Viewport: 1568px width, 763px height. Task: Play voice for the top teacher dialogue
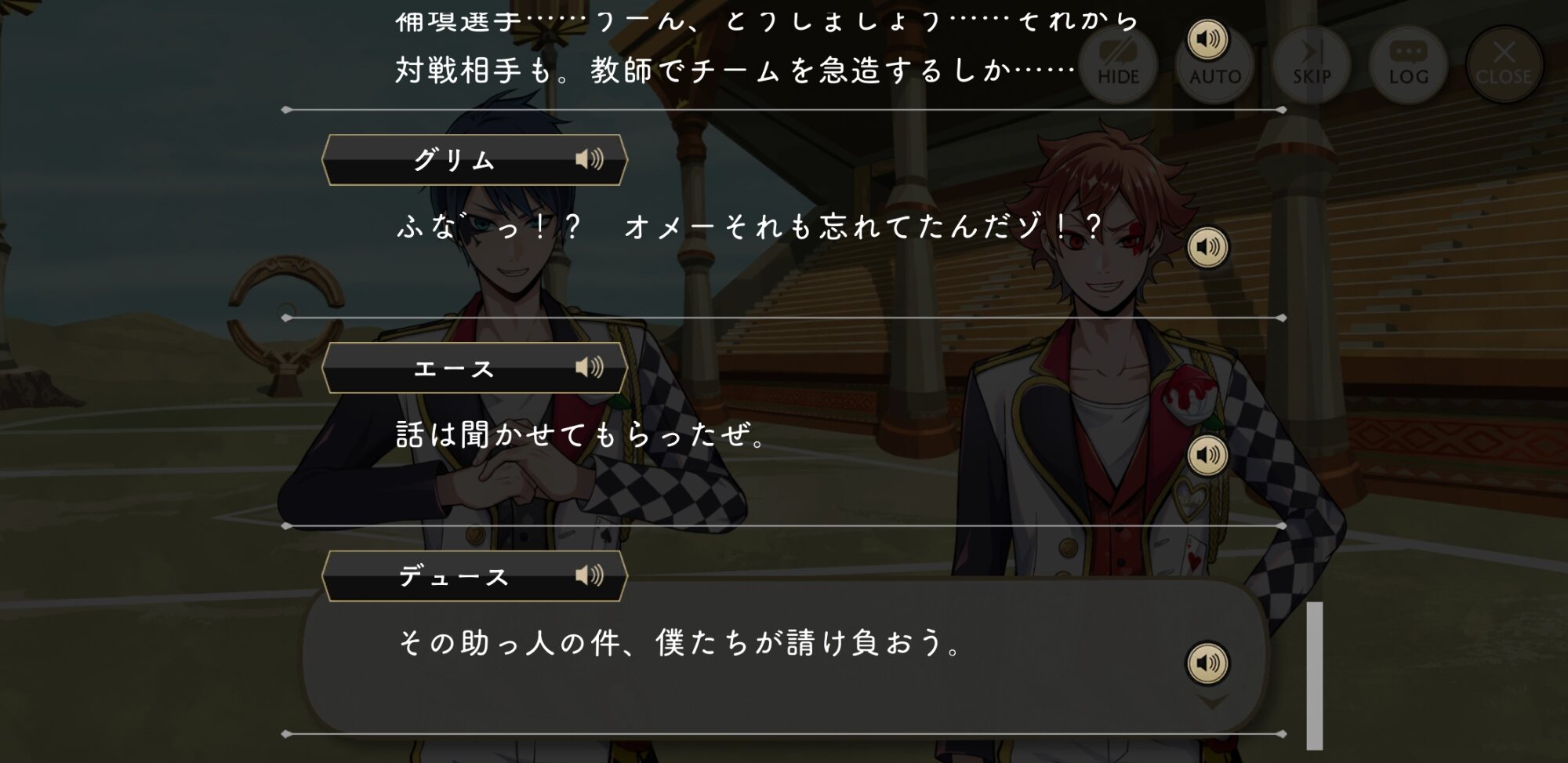point(1207,39)
